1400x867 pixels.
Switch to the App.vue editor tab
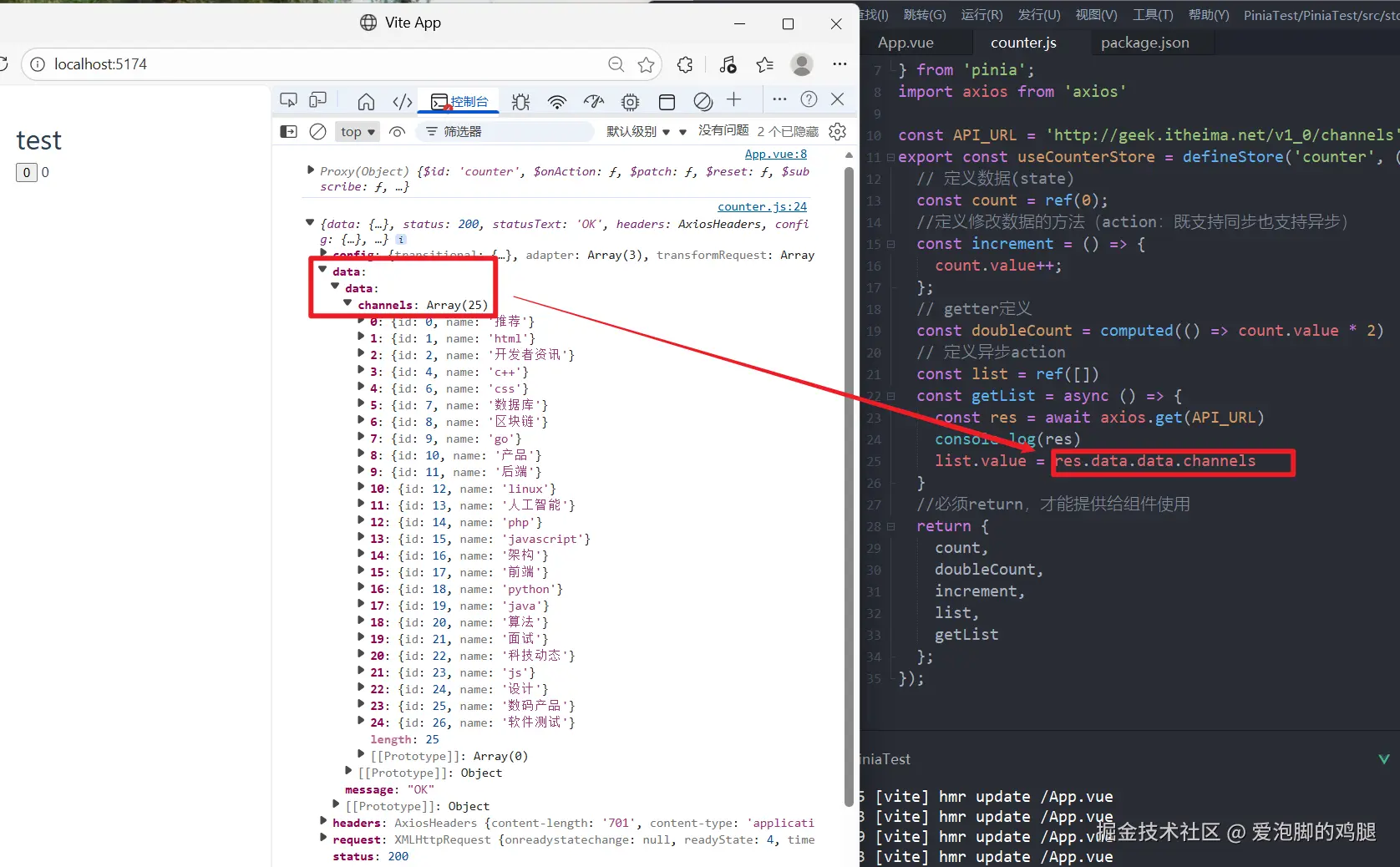point(905,43)
